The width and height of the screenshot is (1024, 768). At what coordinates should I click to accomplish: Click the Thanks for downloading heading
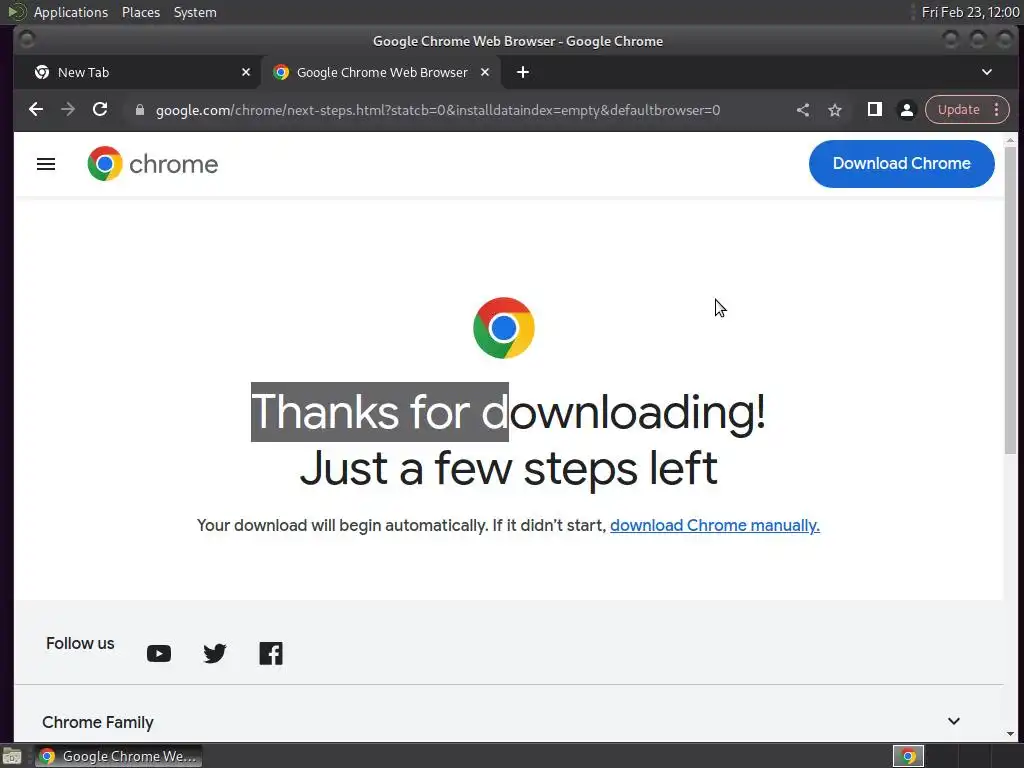pos(508,412)
